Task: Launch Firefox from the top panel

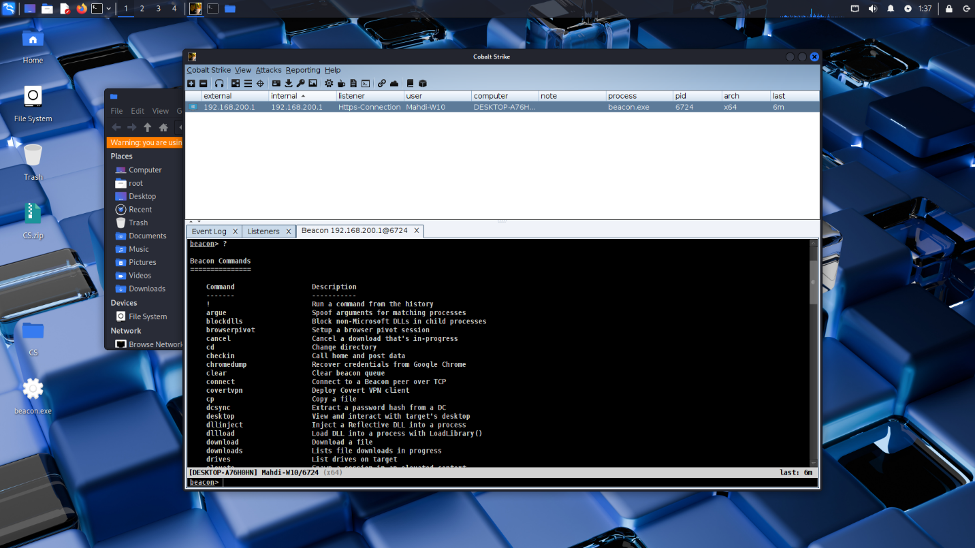Action: coord(81,9)
